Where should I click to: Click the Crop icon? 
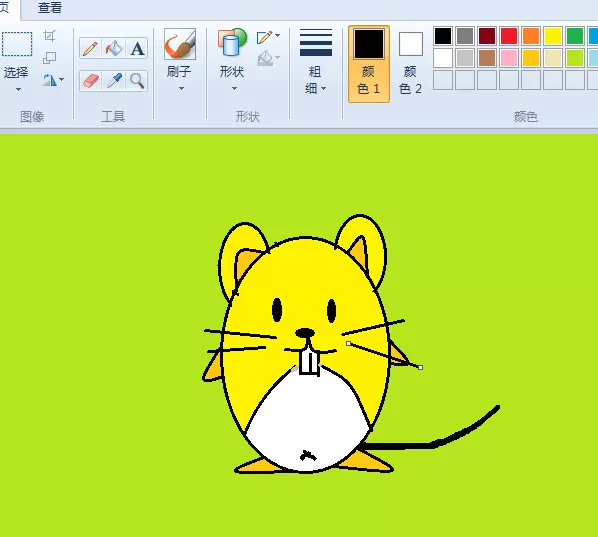(50, 36)
